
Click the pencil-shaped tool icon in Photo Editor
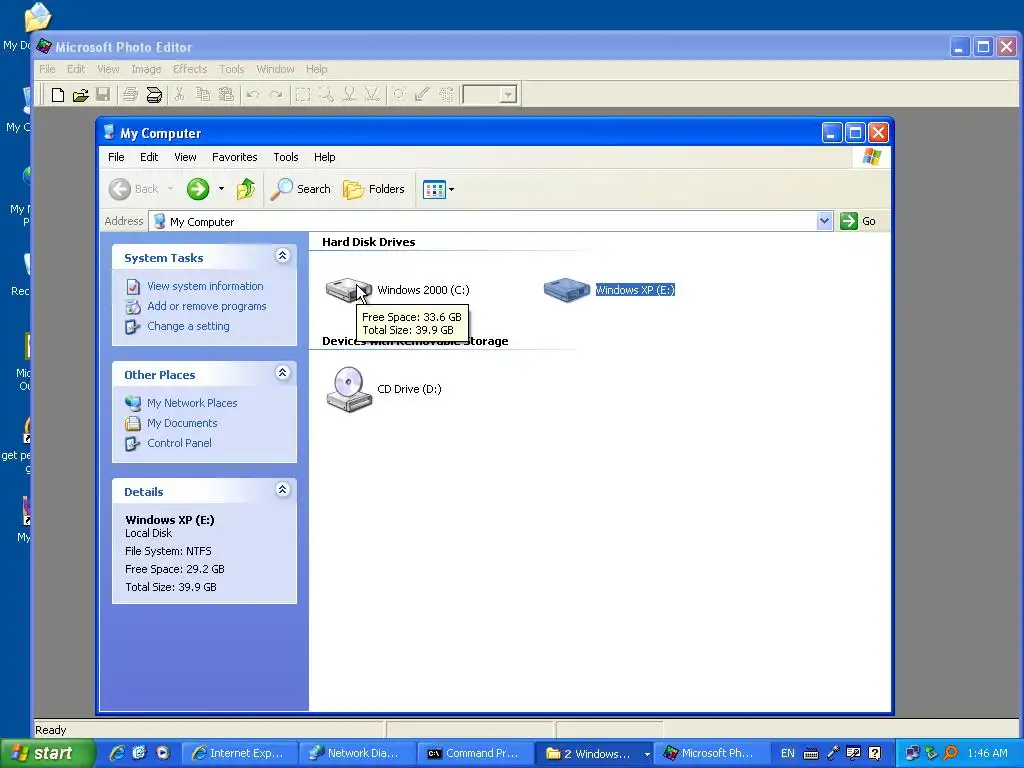pos(423,95)
